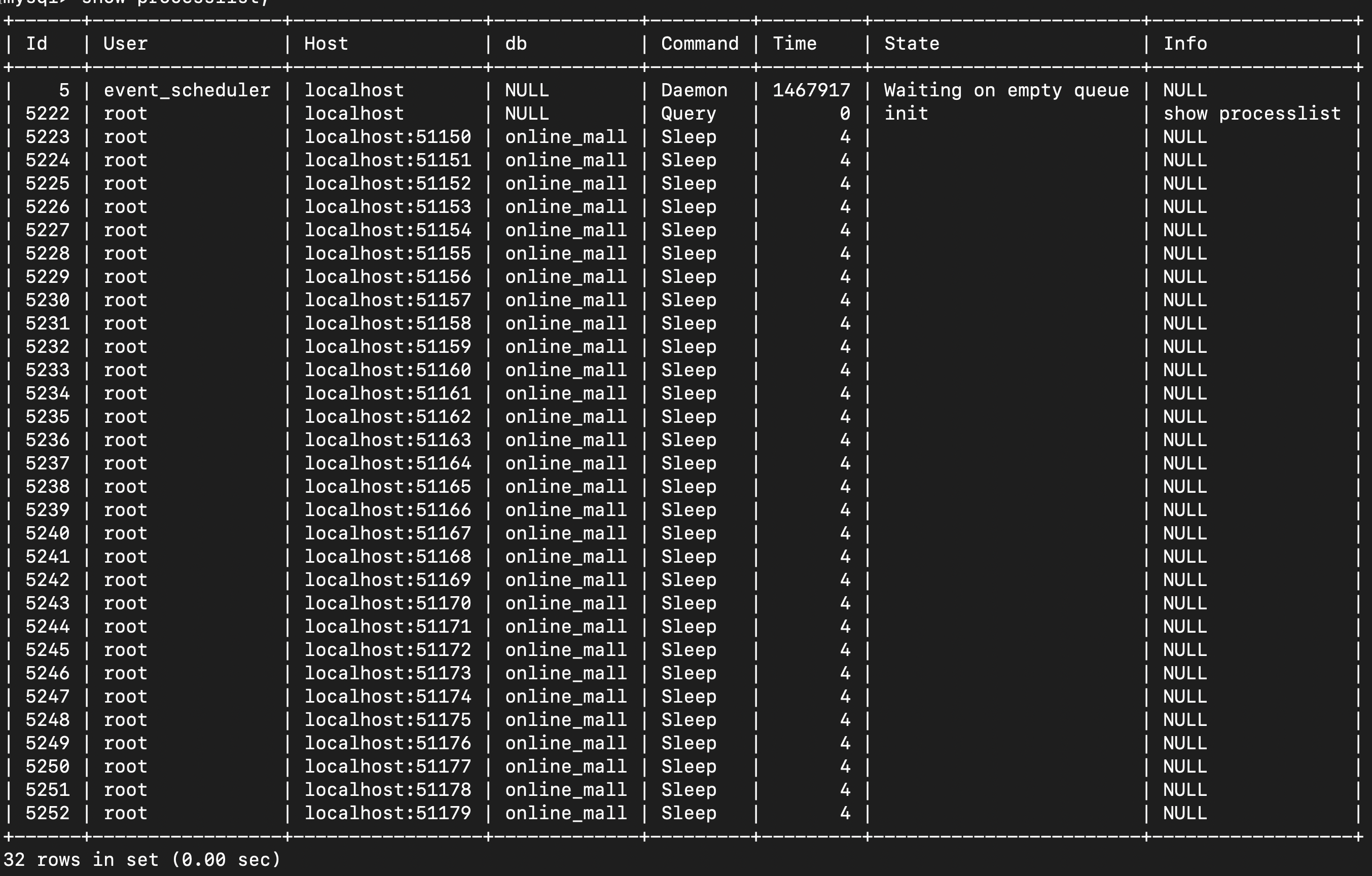Select process Id 5235
Viewport: 1372px width, 876px height.
tap(47, 418)
